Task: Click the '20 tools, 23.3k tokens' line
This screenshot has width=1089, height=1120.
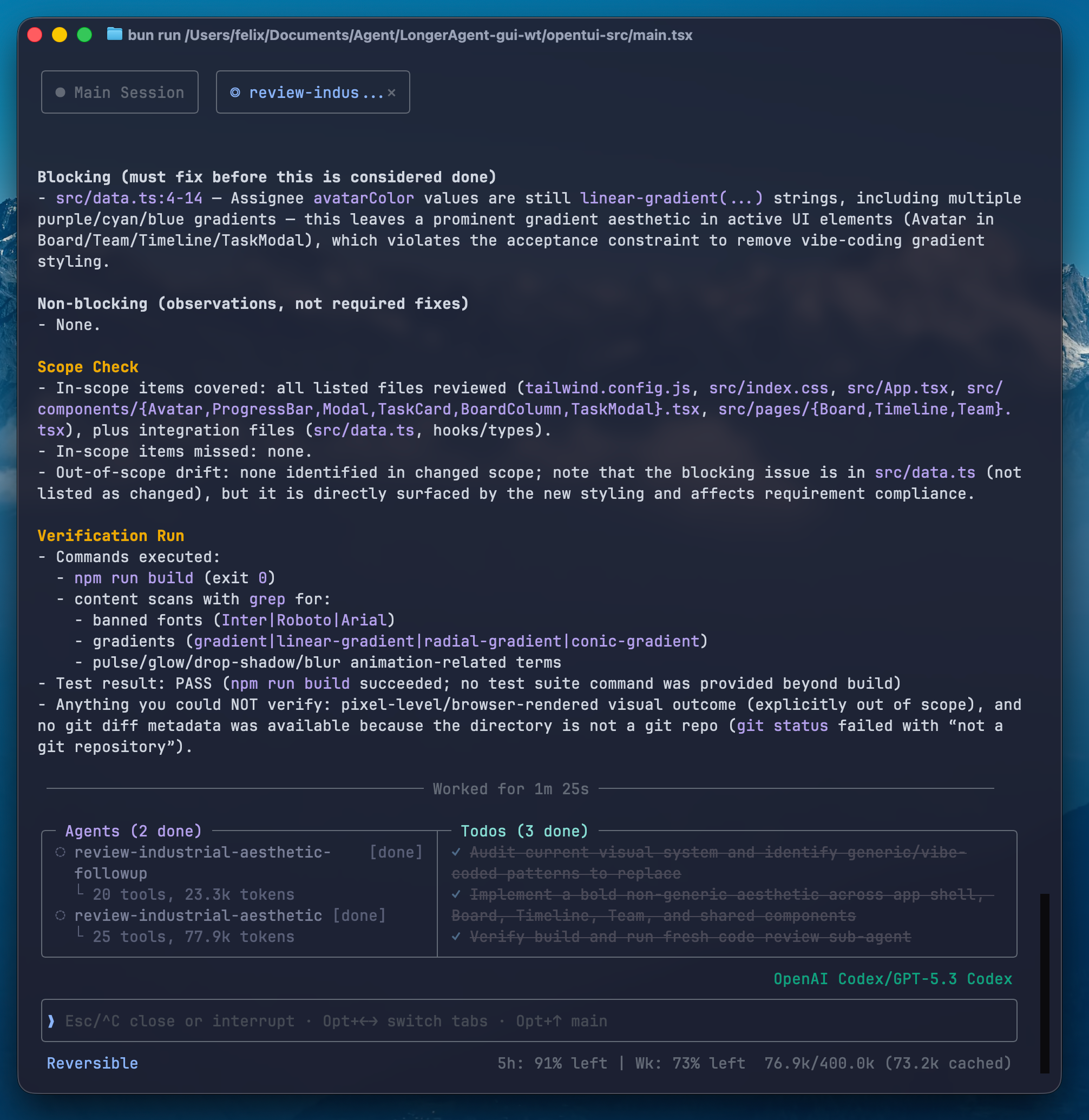Action: [193, 894]
